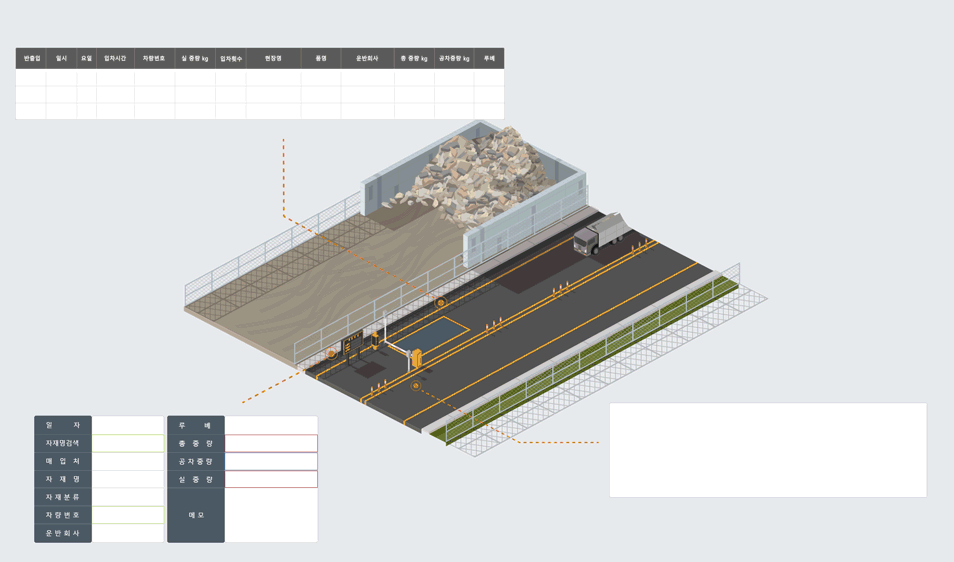The width and height of the screenshot is (954, 562).
Task: Click the 차량번호 column header
Action: (x=154, y=59)
